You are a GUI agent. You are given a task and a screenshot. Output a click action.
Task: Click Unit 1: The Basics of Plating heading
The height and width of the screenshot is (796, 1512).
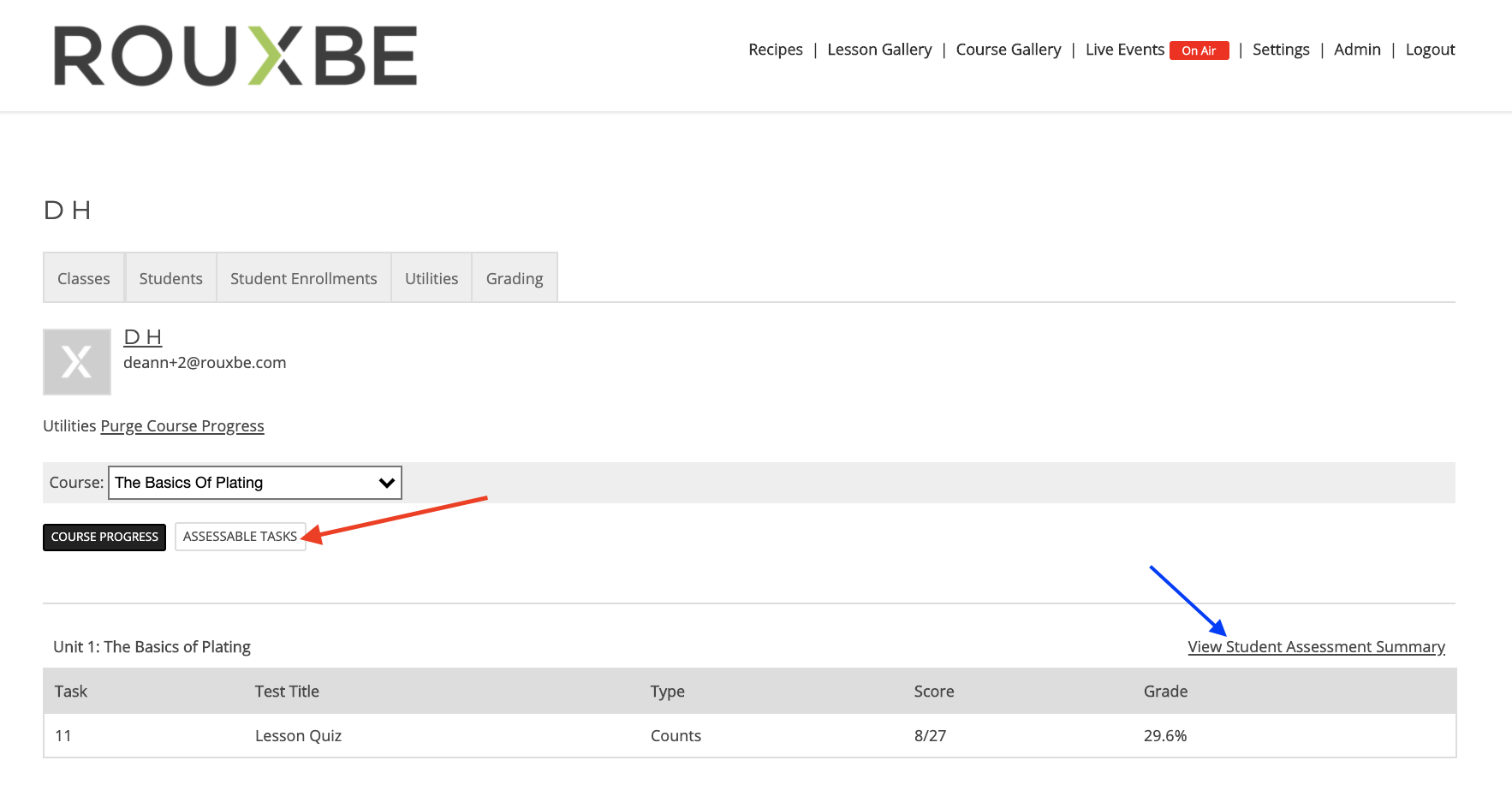click(x=152, y=647)
